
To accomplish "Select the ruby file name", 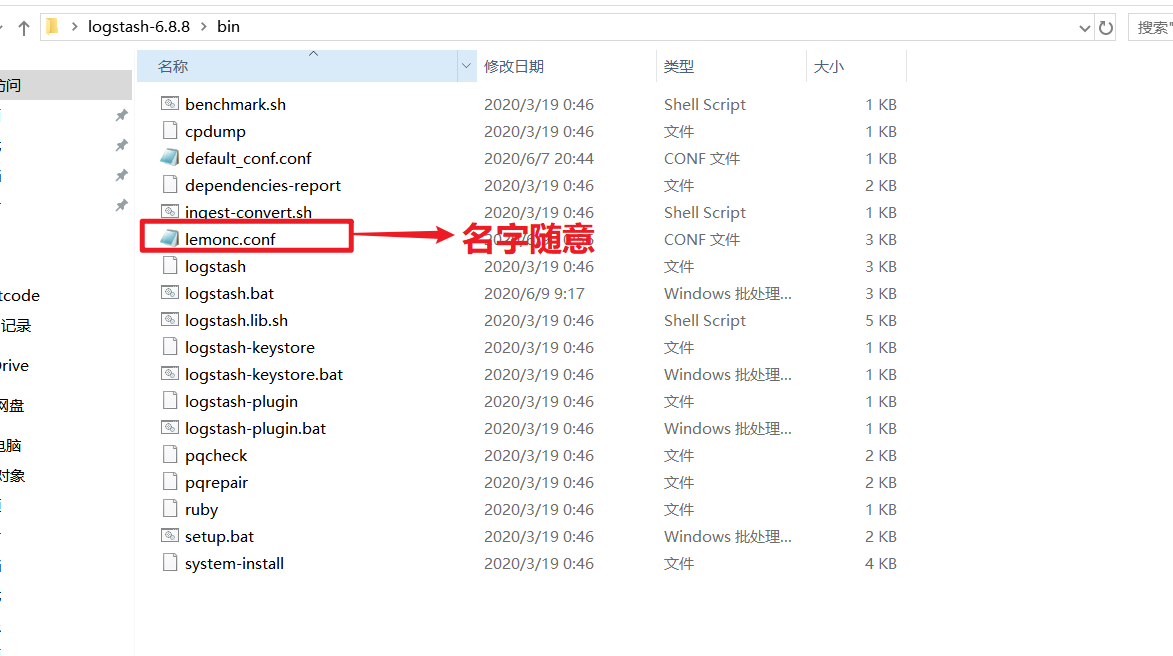I will 201,509.
